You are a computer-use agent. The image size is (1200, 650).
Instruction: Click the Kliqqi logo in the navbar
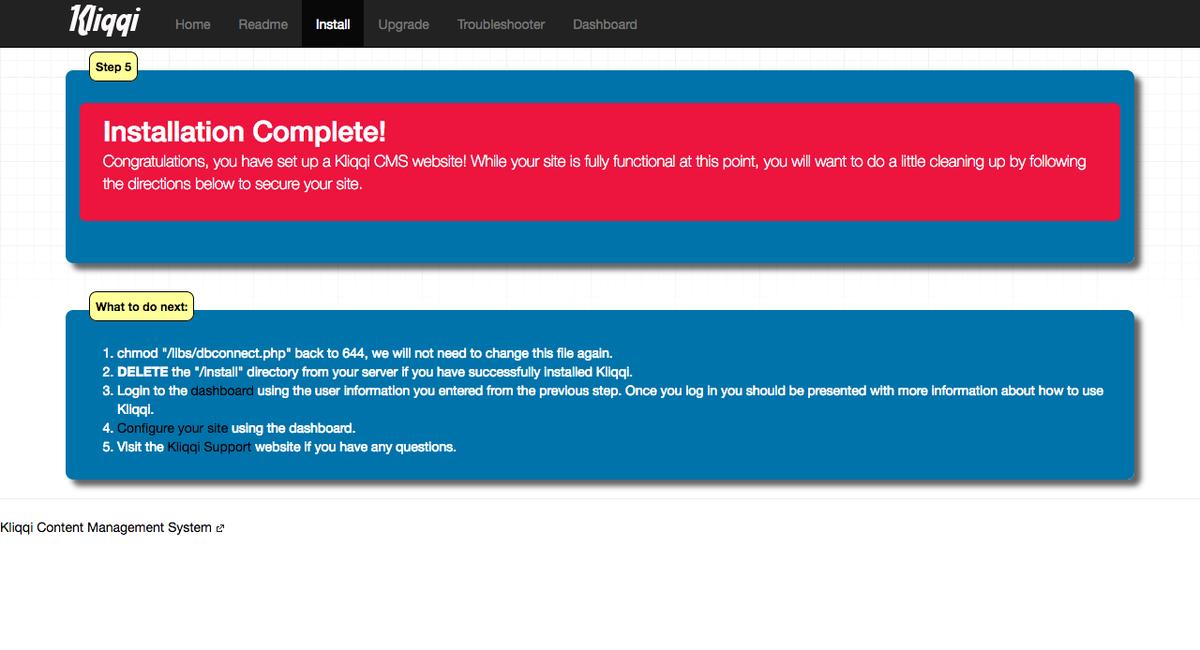104,22
